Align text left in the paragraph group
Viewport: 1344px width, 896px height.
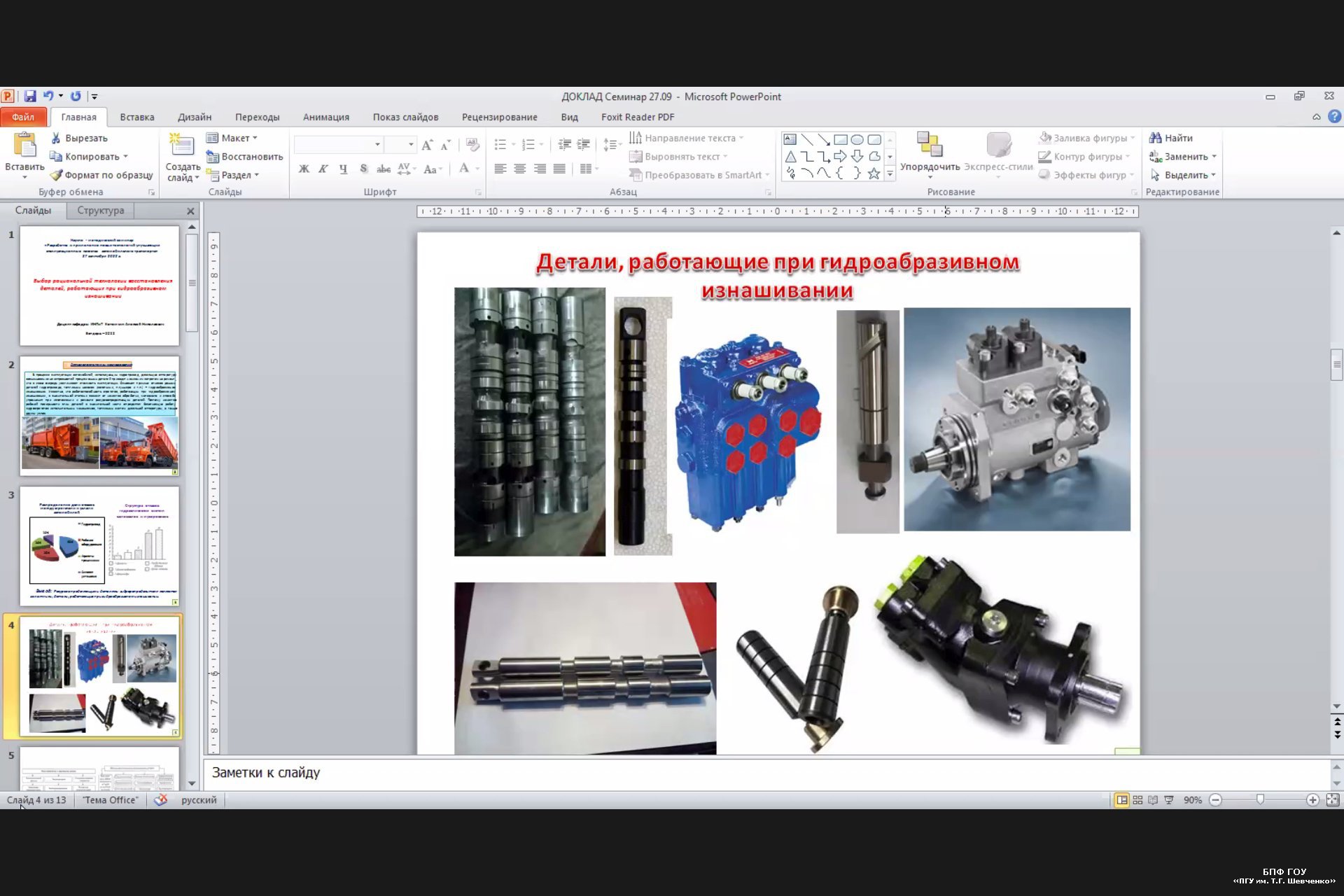point(500,169)
